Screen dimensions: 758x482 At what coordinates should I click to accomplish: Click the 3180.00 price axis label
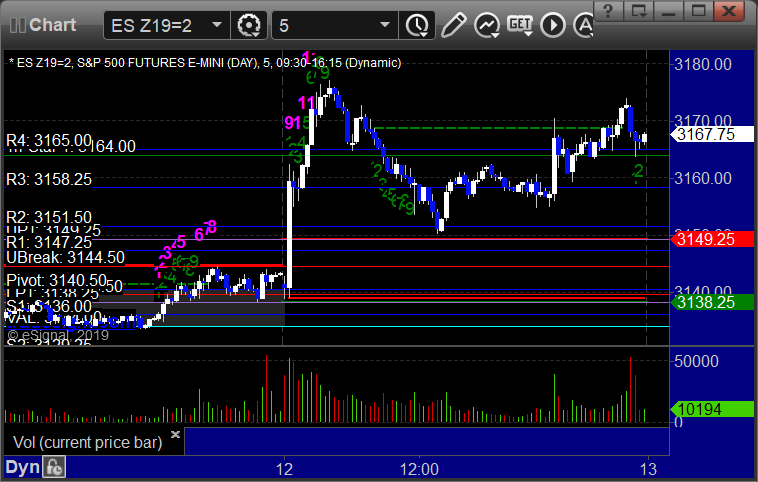click(703, 64)
